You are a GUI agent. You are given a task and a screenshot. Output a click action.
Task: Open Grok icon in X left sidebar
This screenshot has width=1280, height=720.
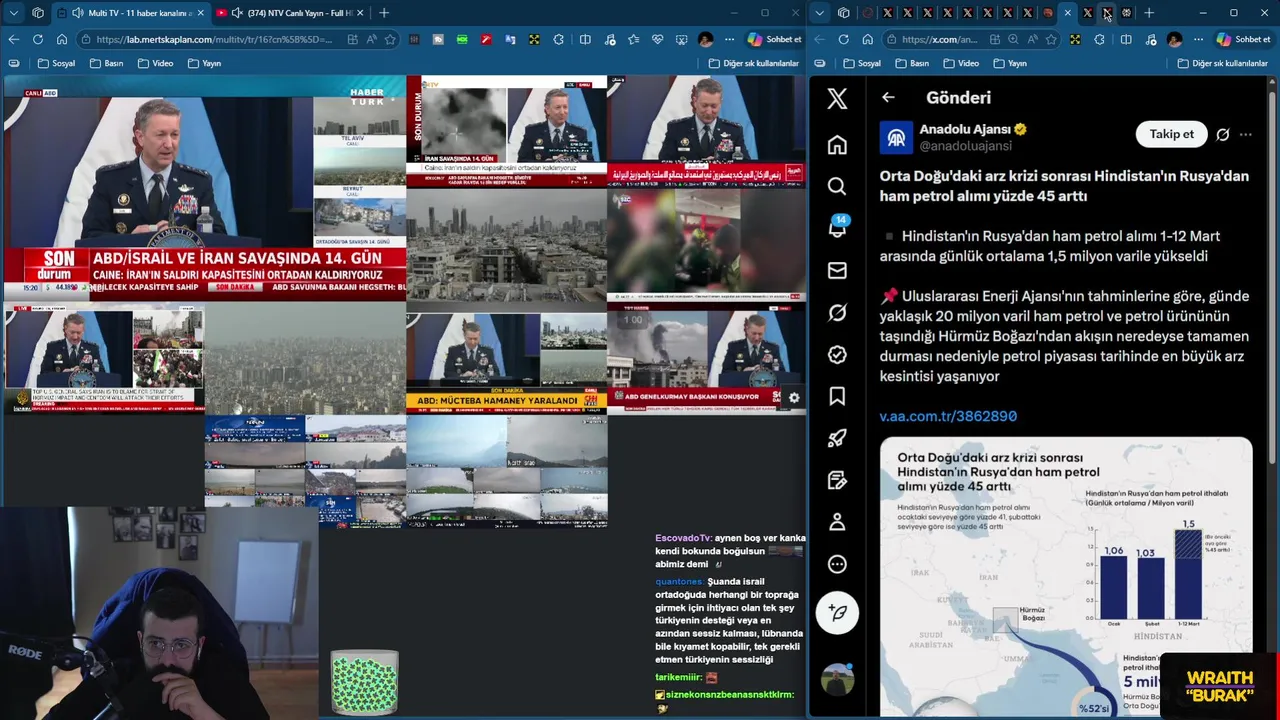point(837,312)
